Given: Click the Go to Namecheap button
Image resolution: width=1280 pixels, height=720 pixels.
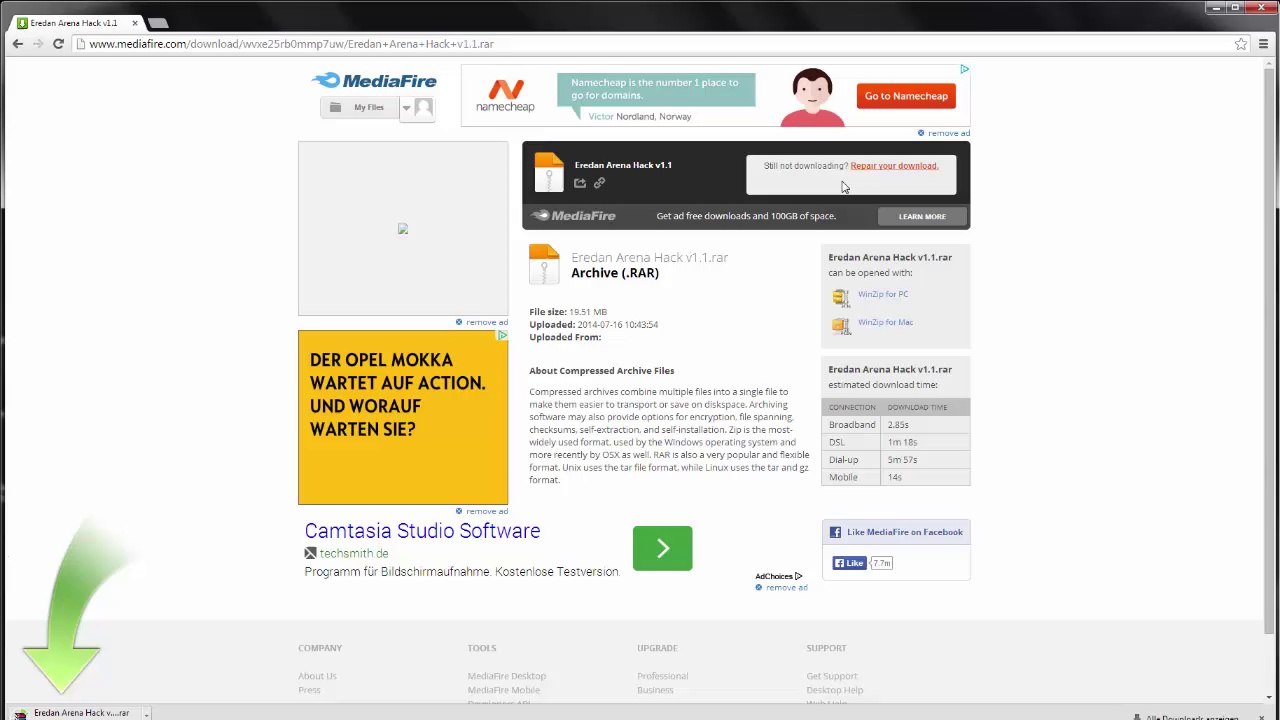Looking at the screenshot, I should pyautogui.click(x=906, y=96).
